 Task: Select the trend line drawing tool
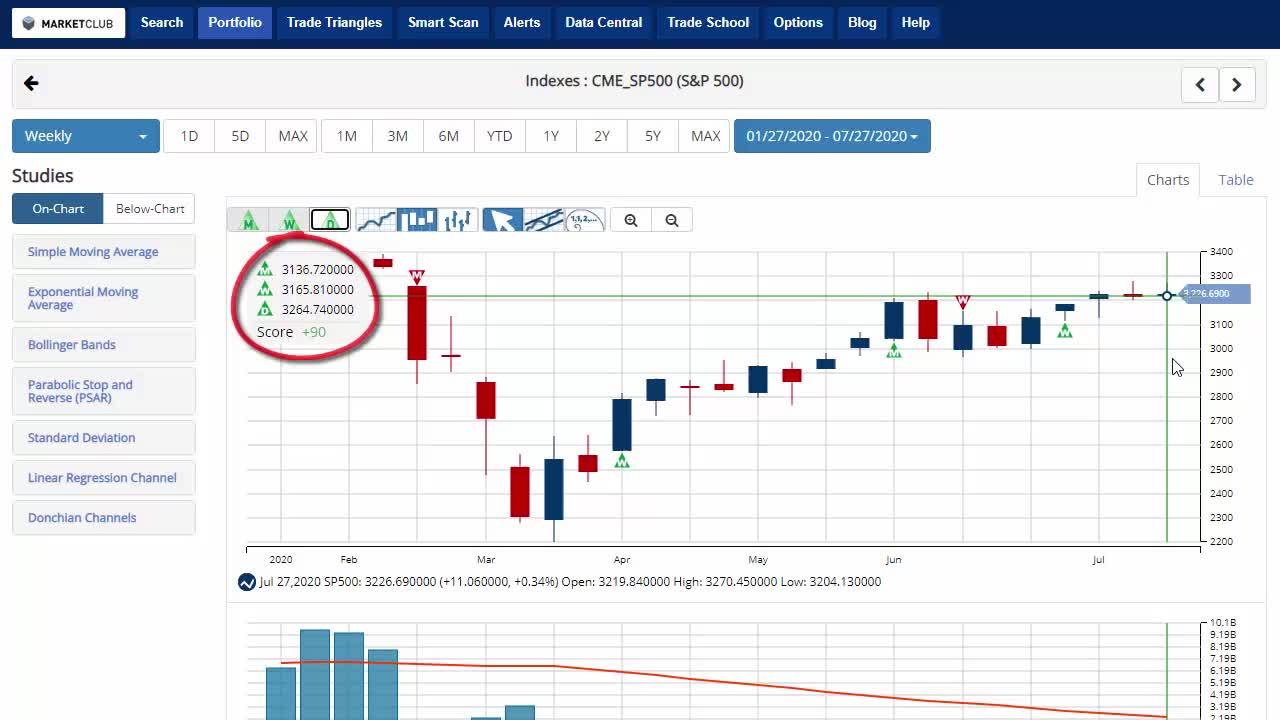544,220
